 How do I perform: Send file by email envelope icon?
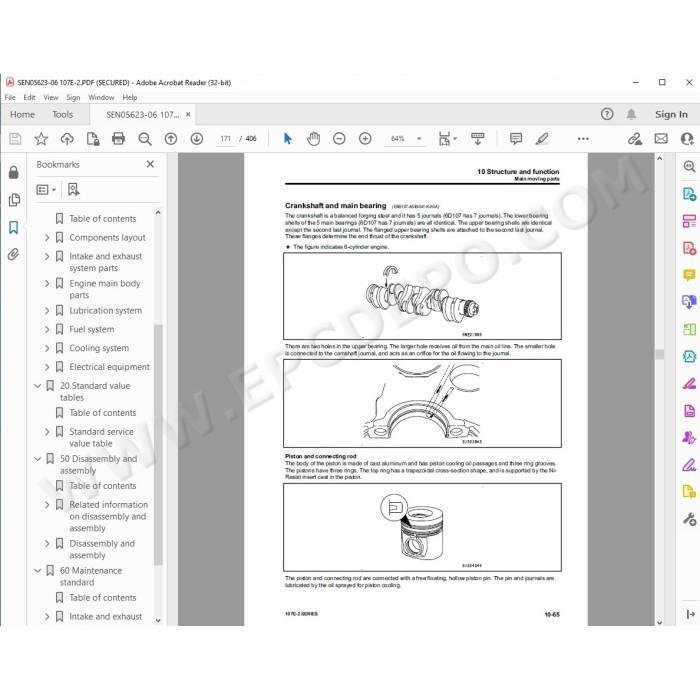tap(661, 139)
